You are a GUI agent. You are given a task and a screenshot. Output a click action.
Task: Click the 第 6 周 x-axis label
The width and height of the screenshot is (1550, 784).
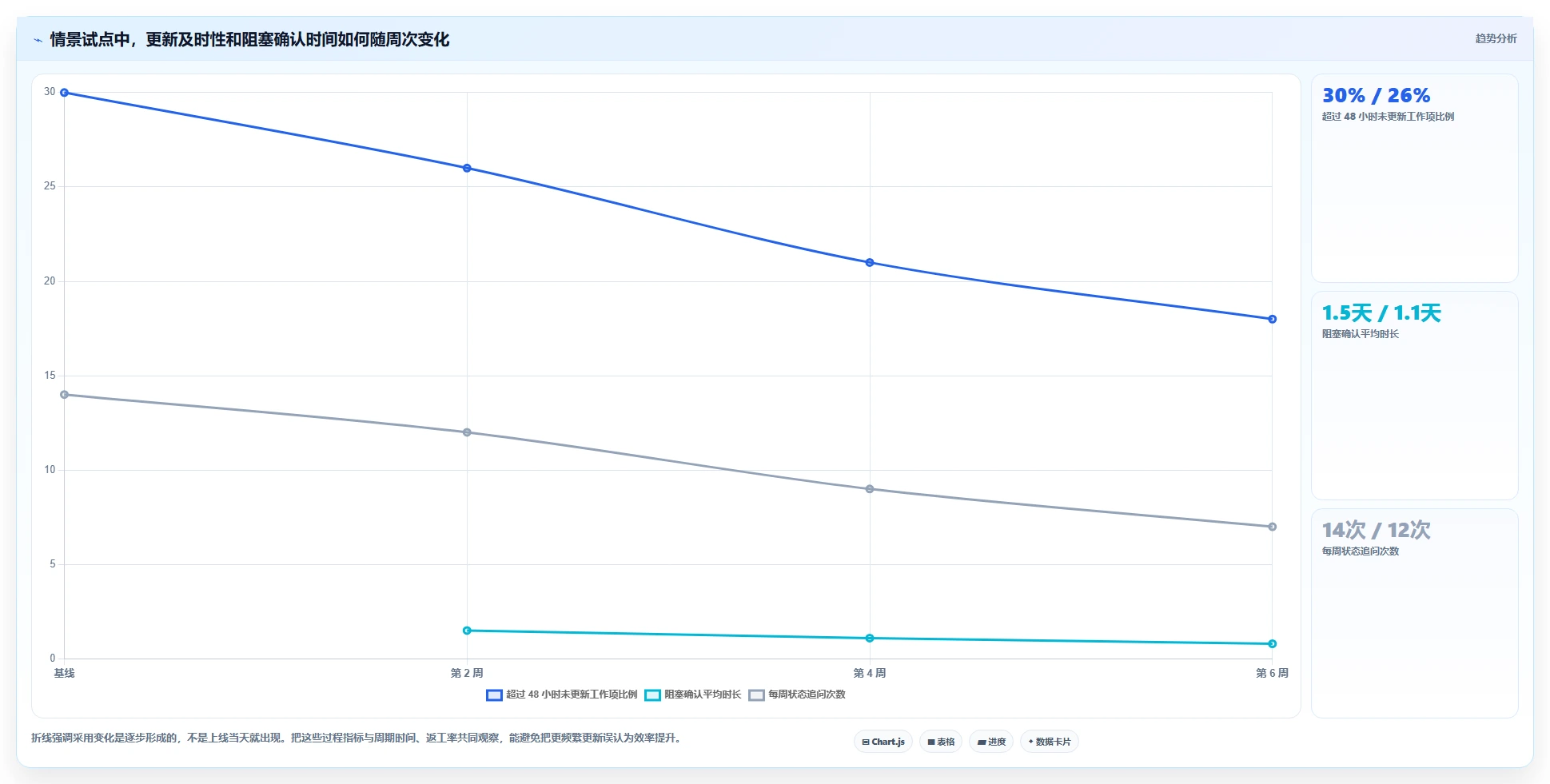tap(1272, 673)
